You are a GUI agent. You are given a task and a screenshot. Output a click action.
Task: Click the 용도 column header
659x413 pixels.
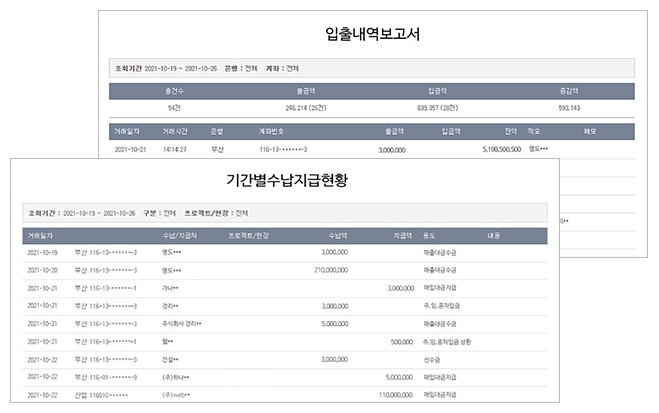(430, 236)
